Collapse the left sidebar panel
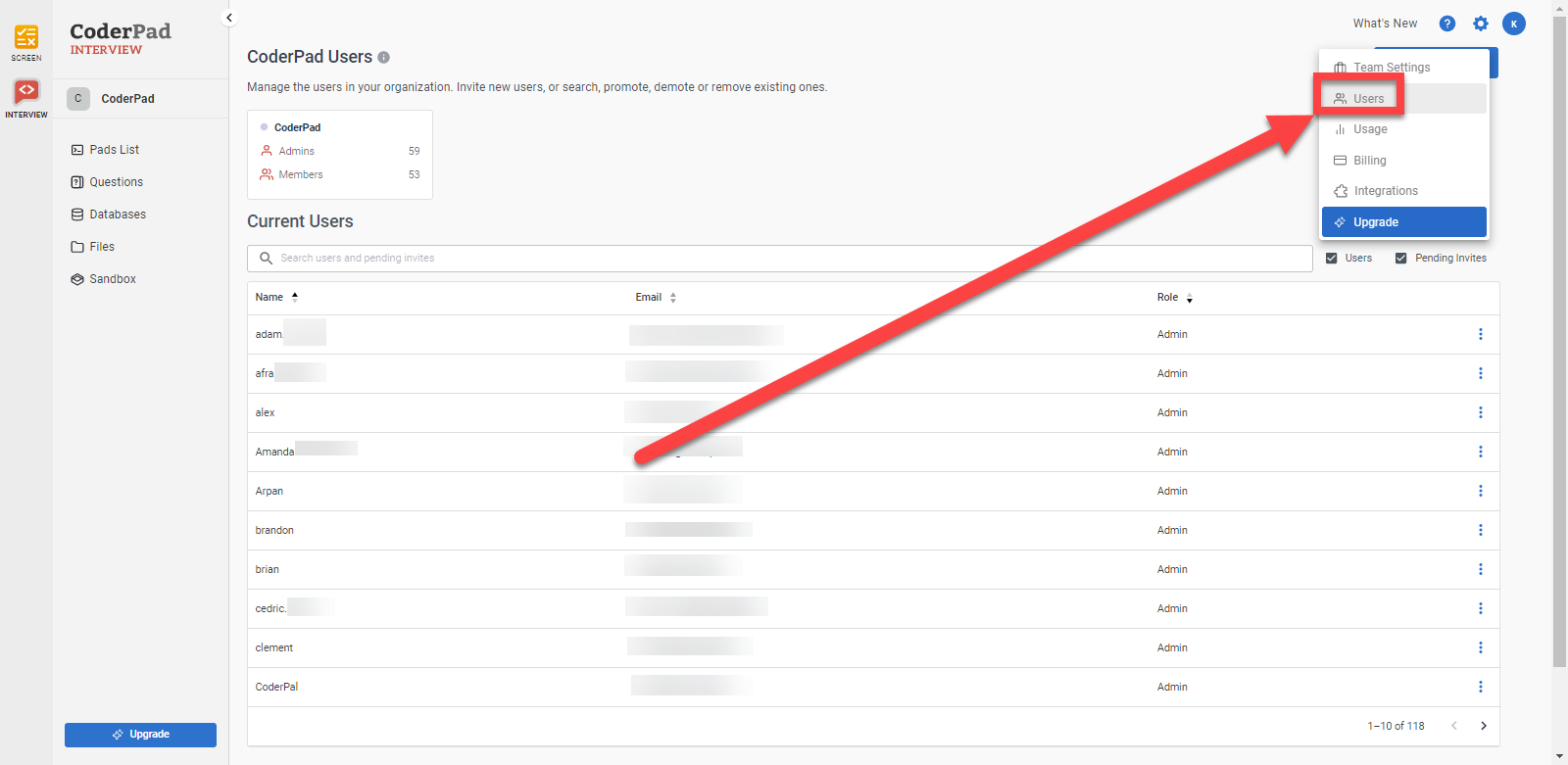Viewport: 1568px width, 765px height. (x=229, y=18)
